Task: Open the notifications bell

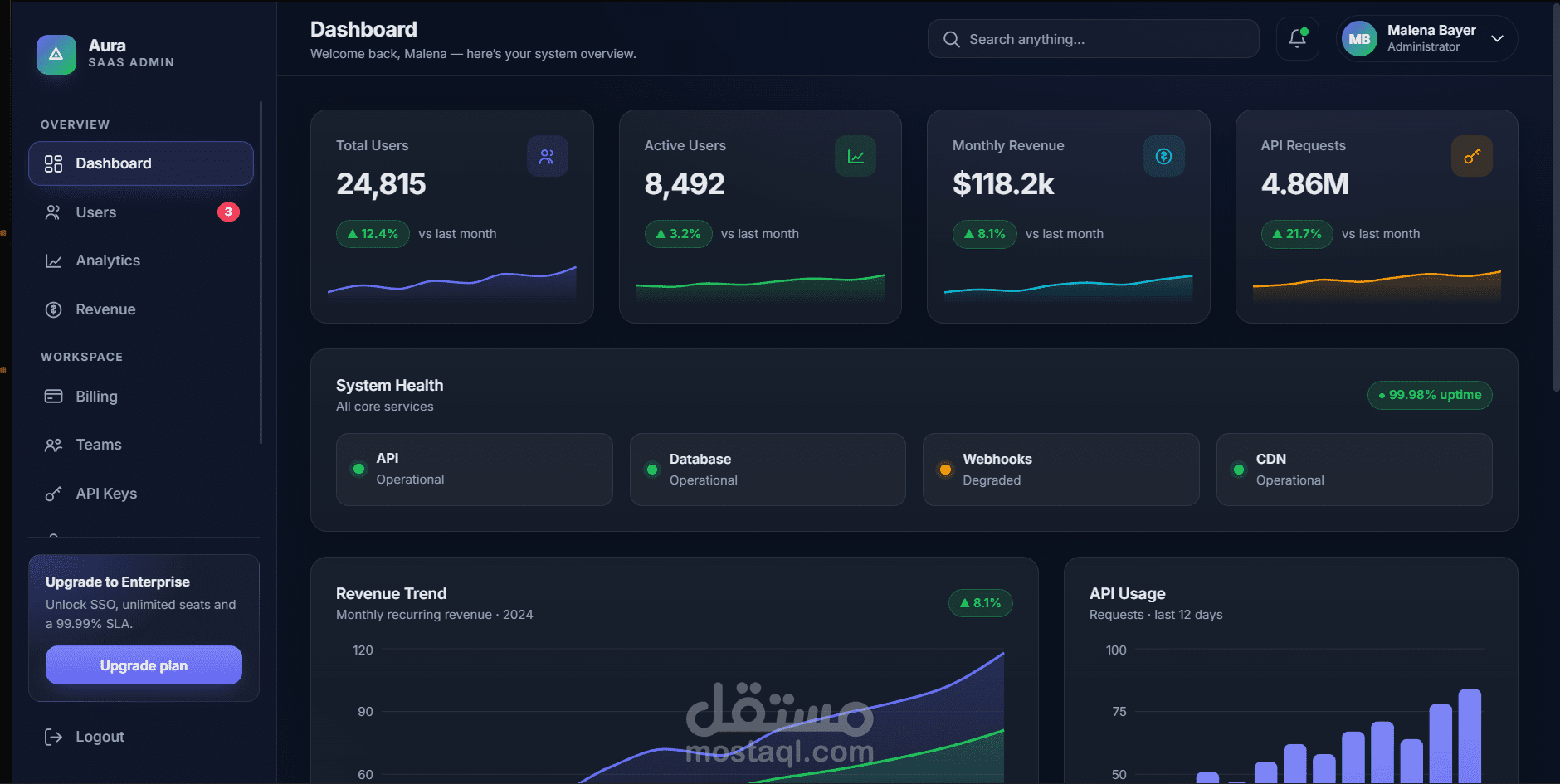Action: (1297, 38)
